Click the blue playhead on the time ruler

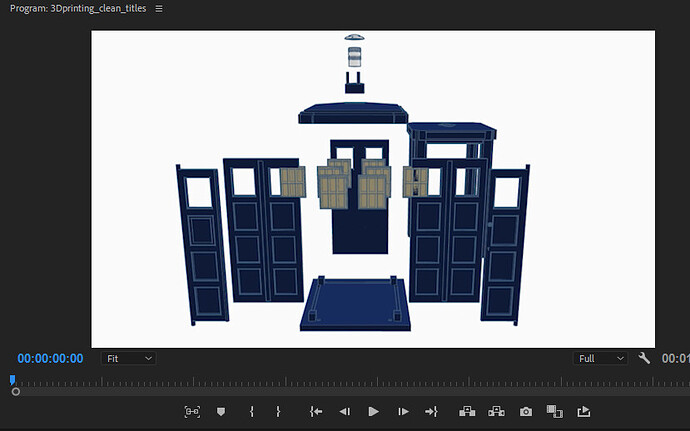(12, 380)
